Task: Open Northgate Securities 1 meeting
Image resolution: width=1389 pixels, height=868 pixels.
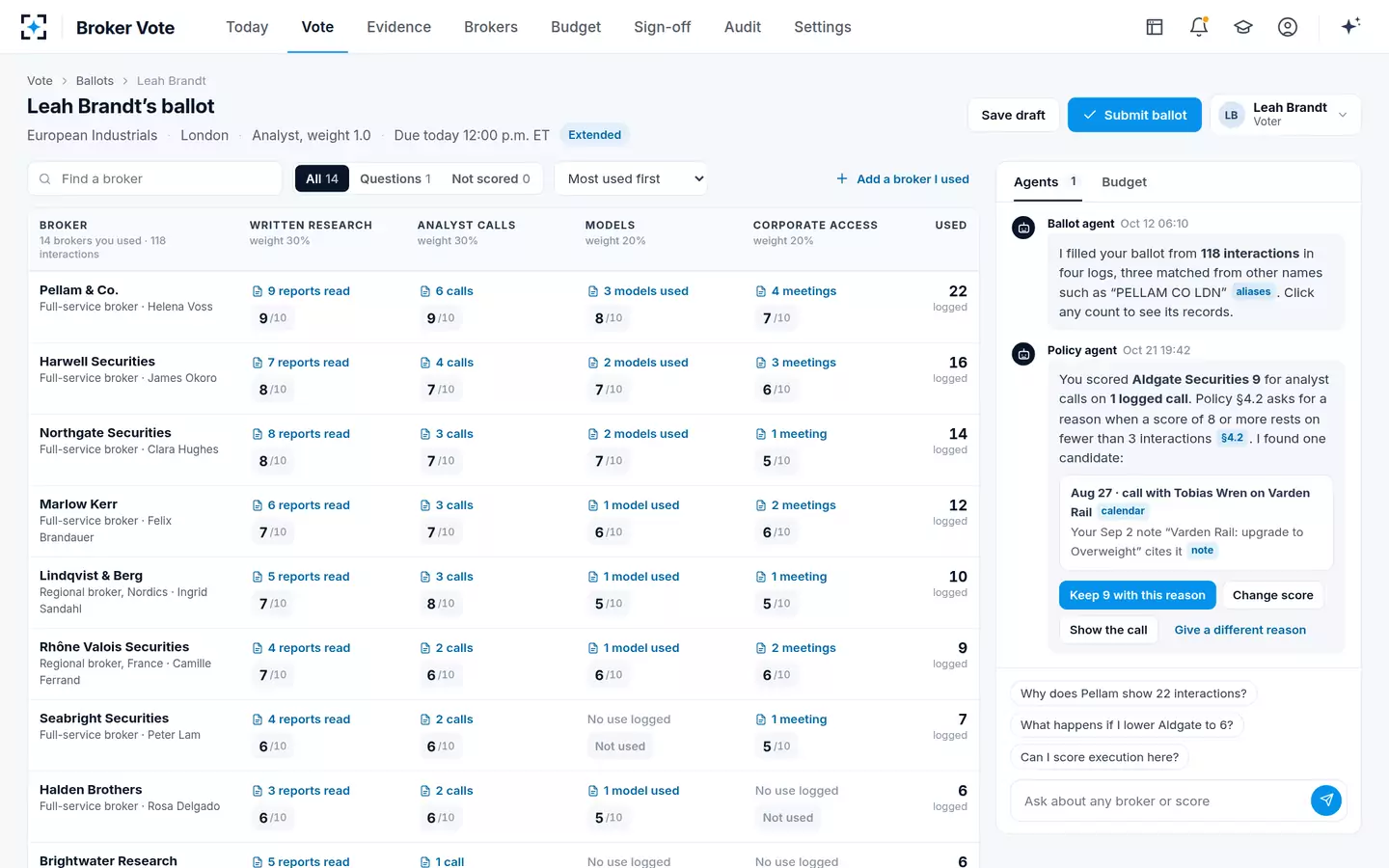Action: click(791, 434)
